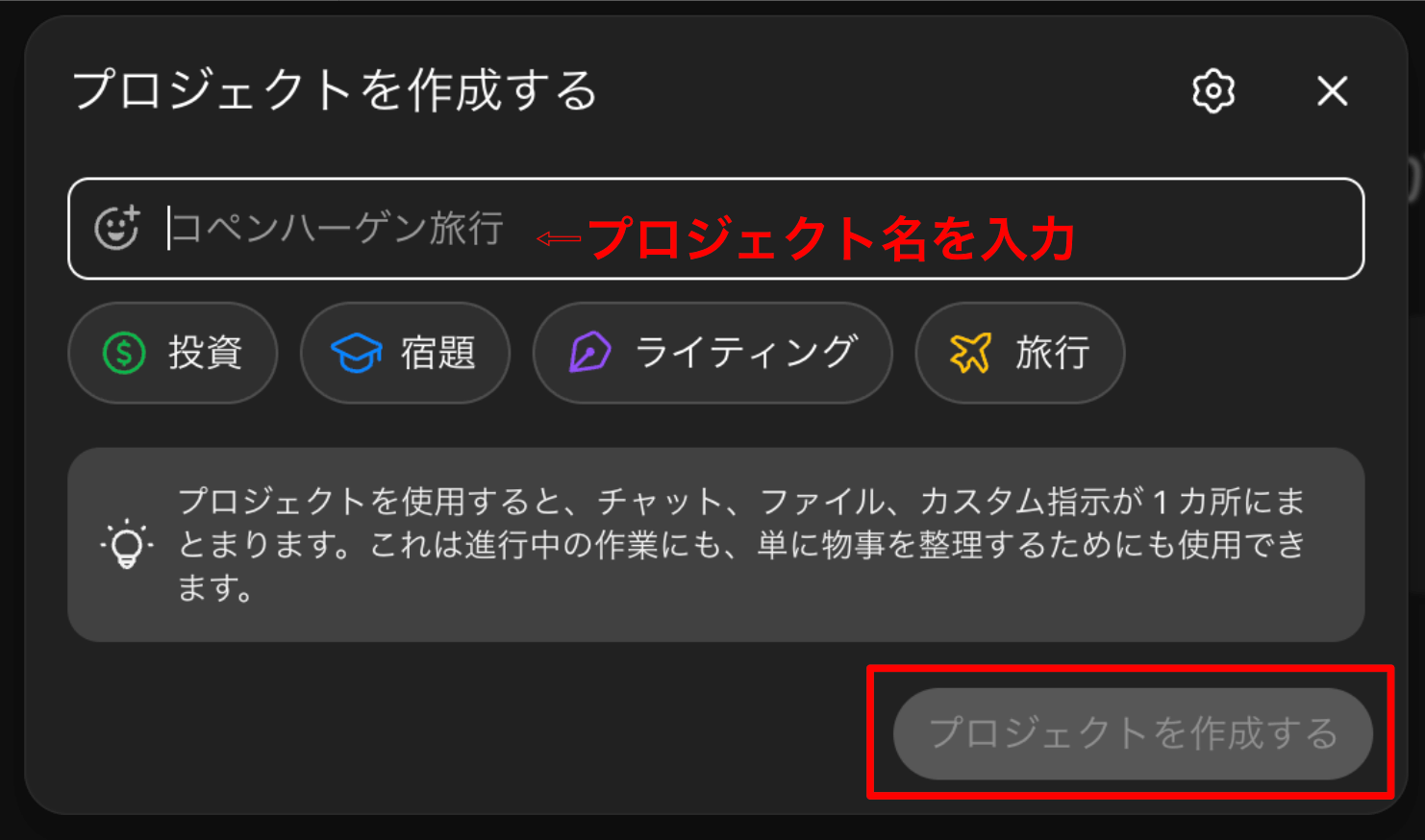The height and width of the screenshot is (840, 1425).
Task: Click the yellow airplane icon
Action: (970, 353)
